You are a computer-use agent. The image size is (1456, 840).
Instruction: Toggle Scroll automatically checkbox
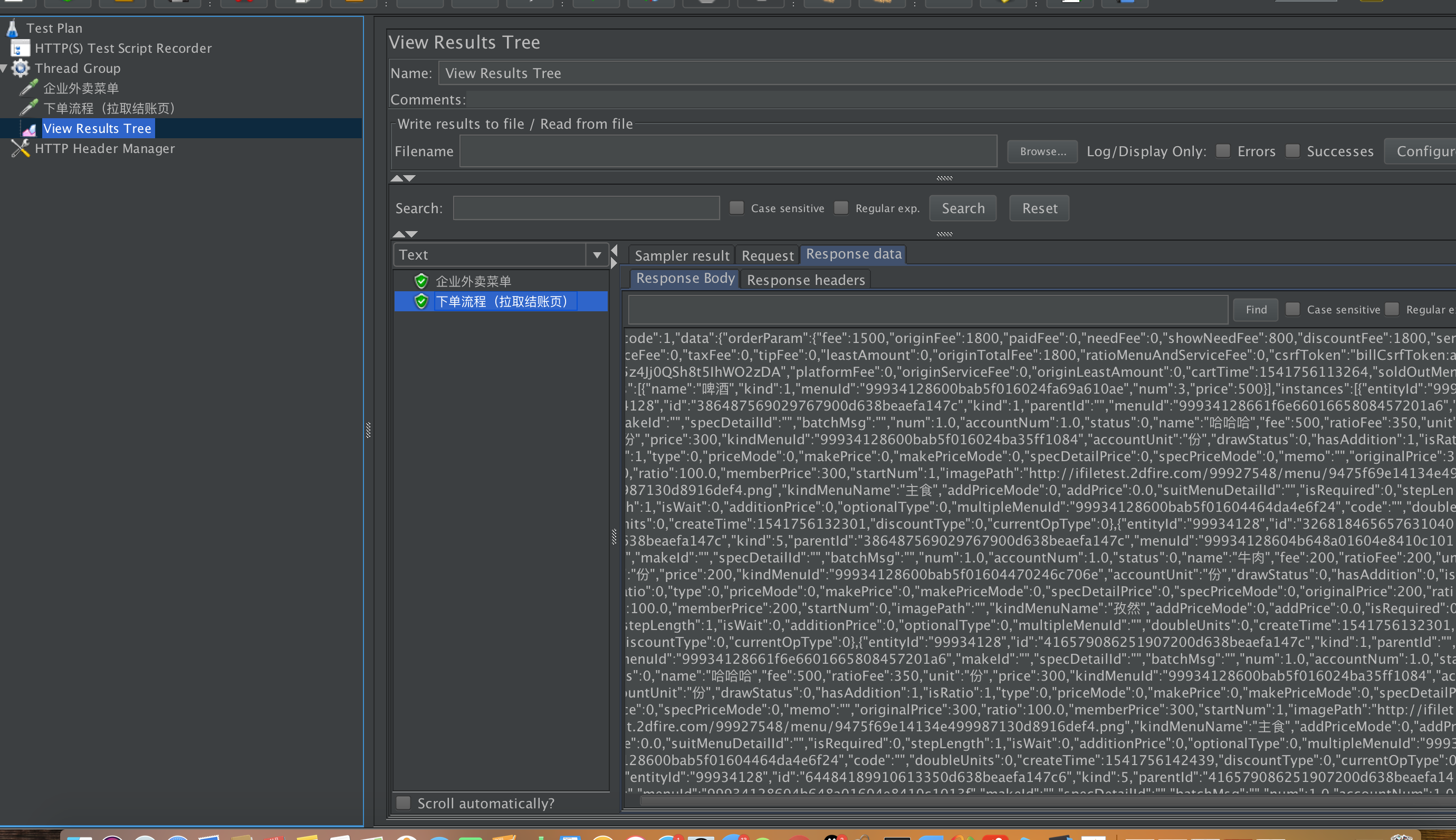(x=404, y=803)
